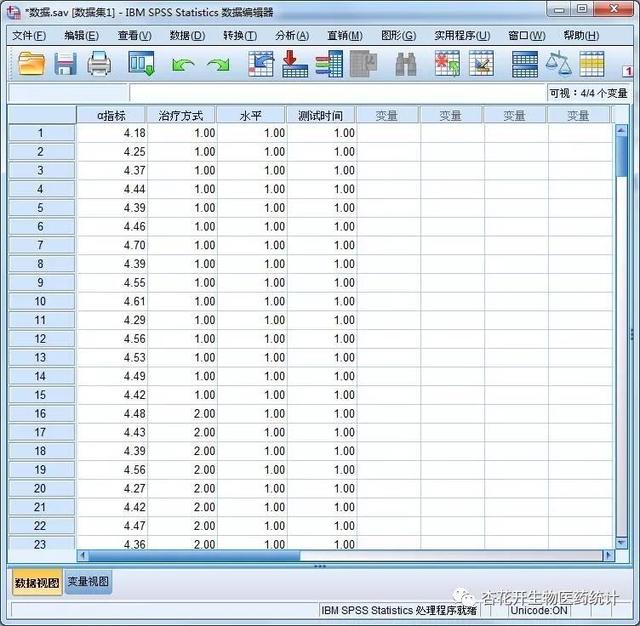The height and width of the screenshot is (626, 640).
Task: Open the 图形(G) menu
Action: click(x=398, y=36)
